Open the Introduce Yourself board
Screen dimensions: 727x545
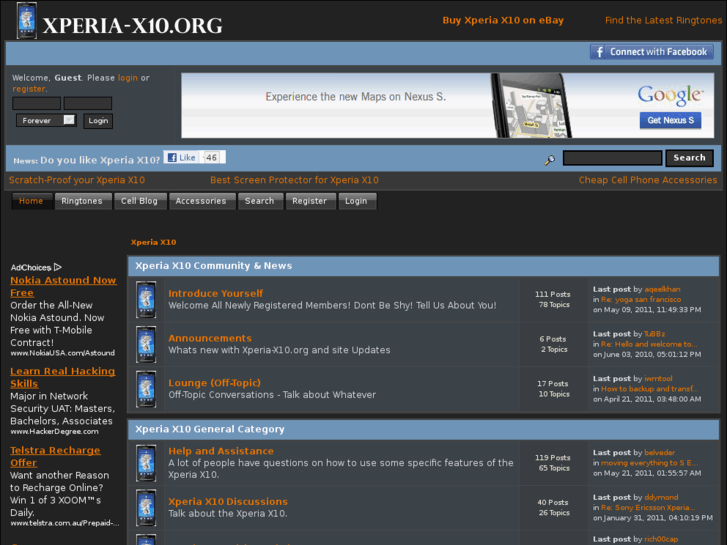216,293
